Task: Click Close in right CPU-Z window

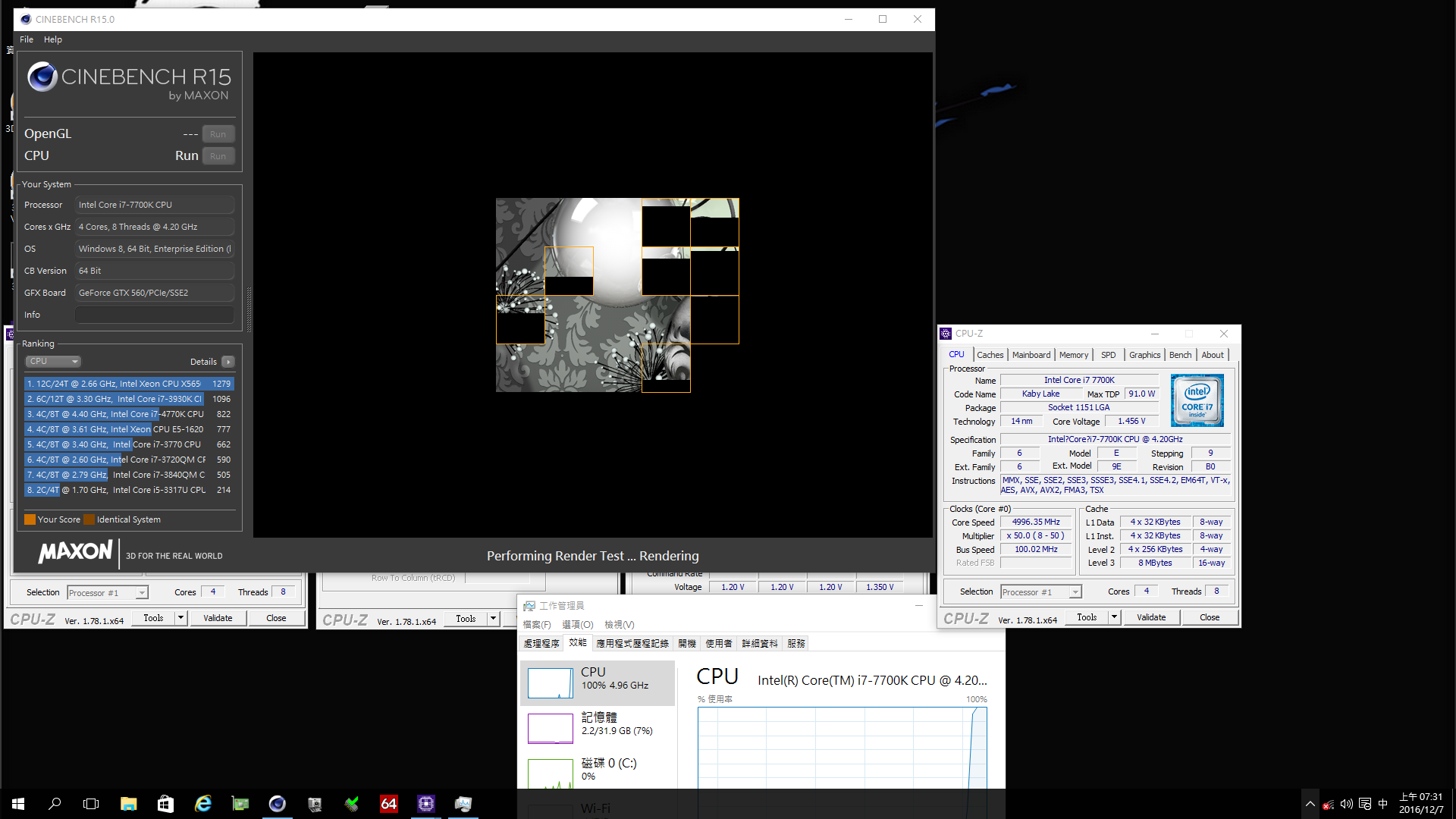Action: pyautogui.click(x=1210, y=617)
